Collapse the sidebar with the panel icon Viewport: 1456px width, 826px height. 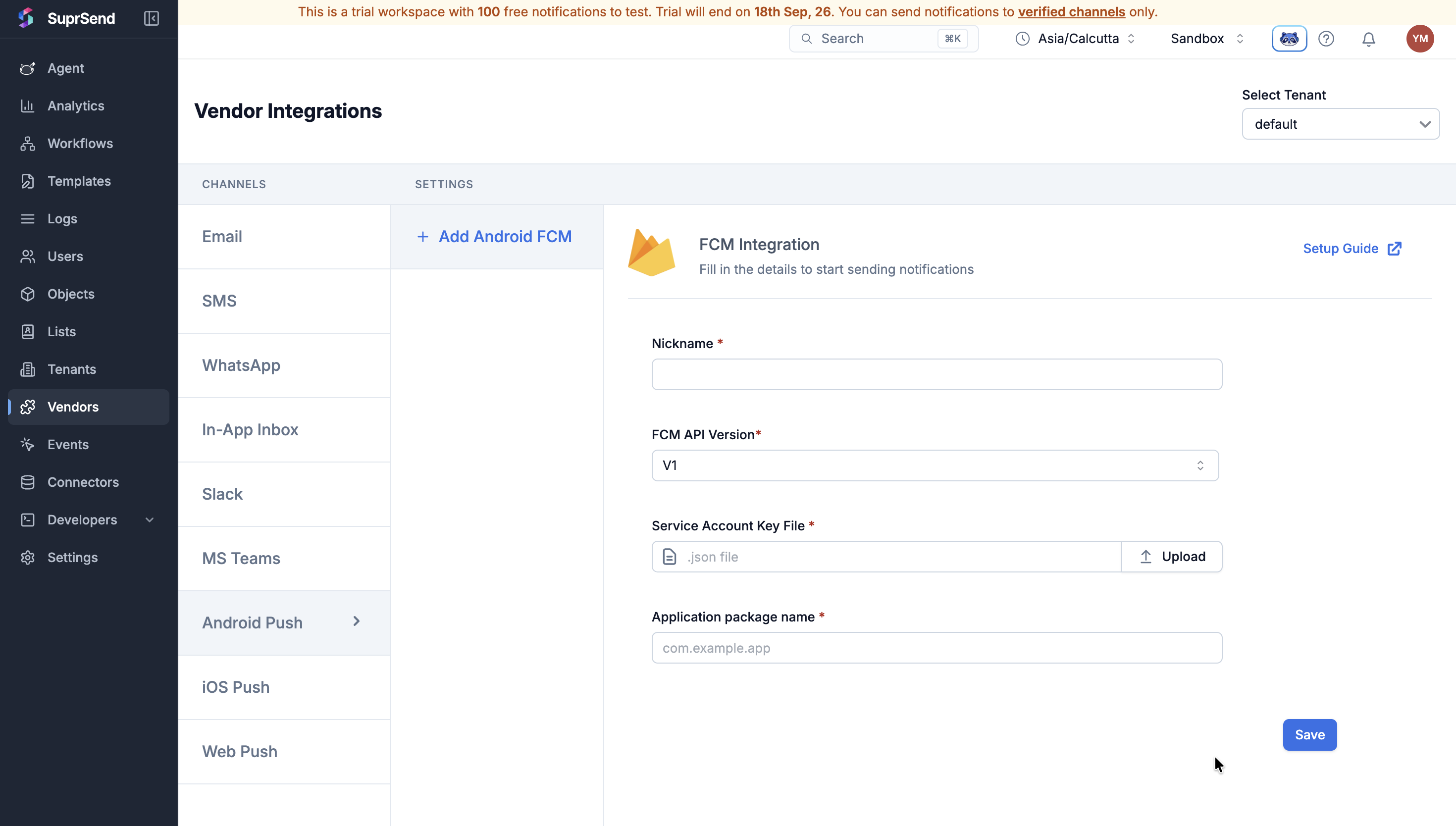point(152,18)
